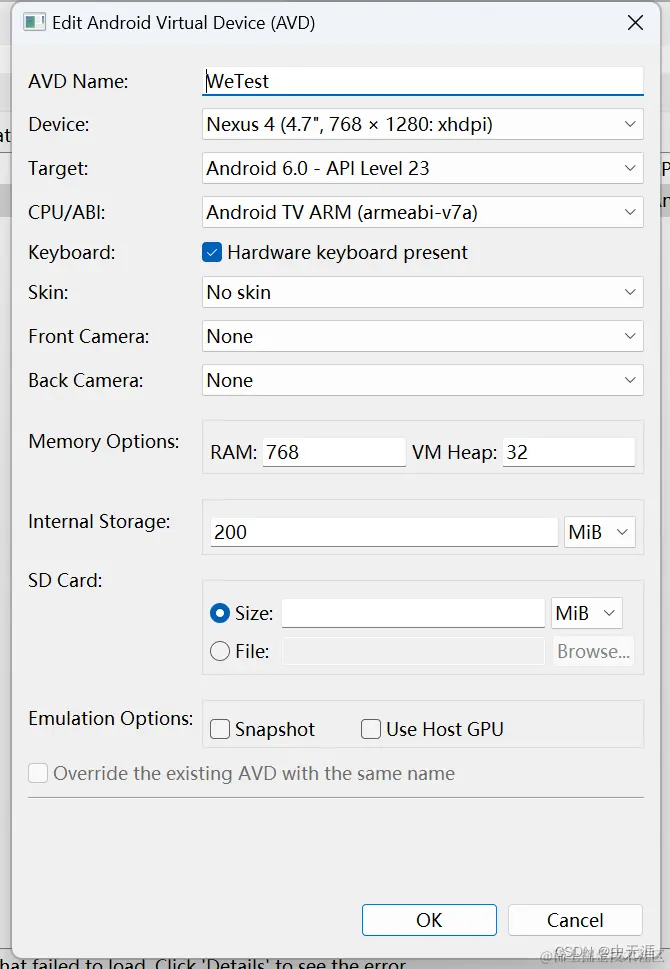Expand the Skin selection dropdown

[422, 292]
